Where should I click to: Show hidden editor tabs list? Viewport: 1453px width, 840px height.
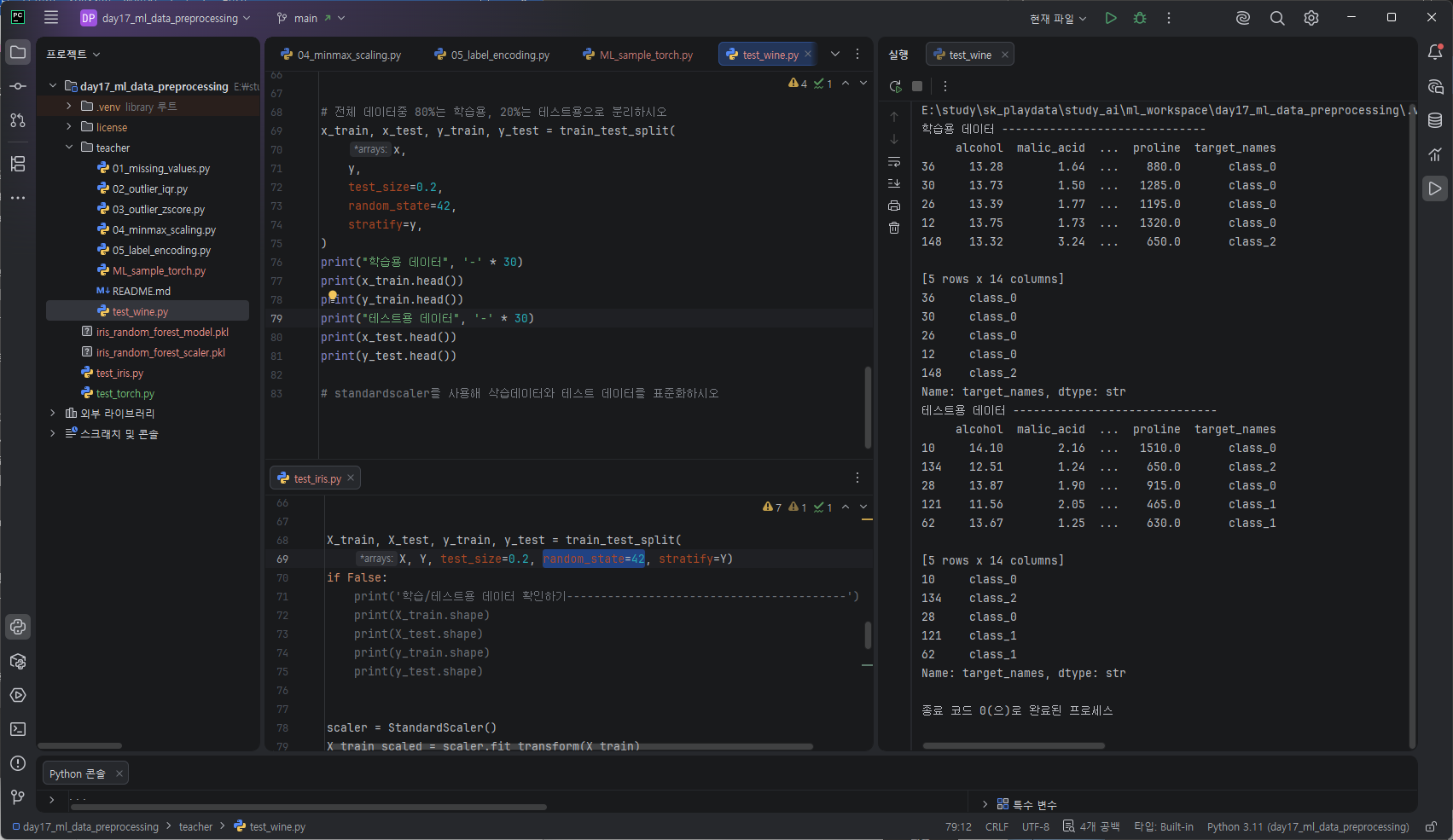point(835,54)
